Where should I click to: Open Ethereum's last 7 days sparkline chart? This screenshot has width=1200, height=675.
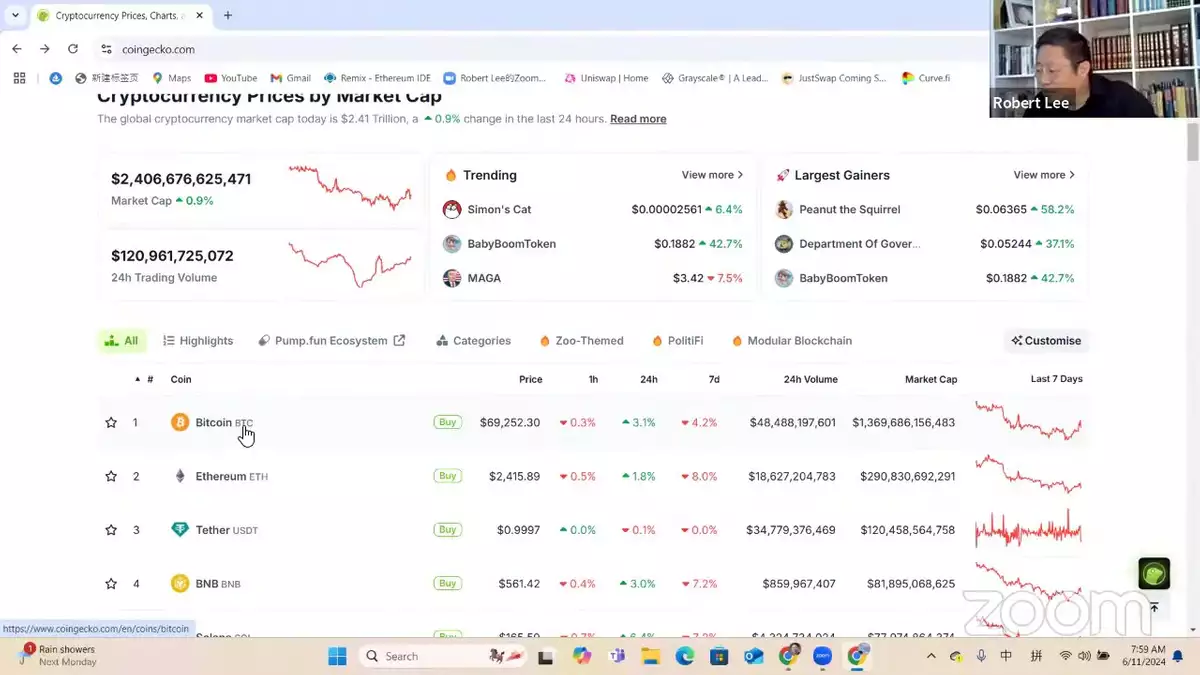pos(1029,475)
